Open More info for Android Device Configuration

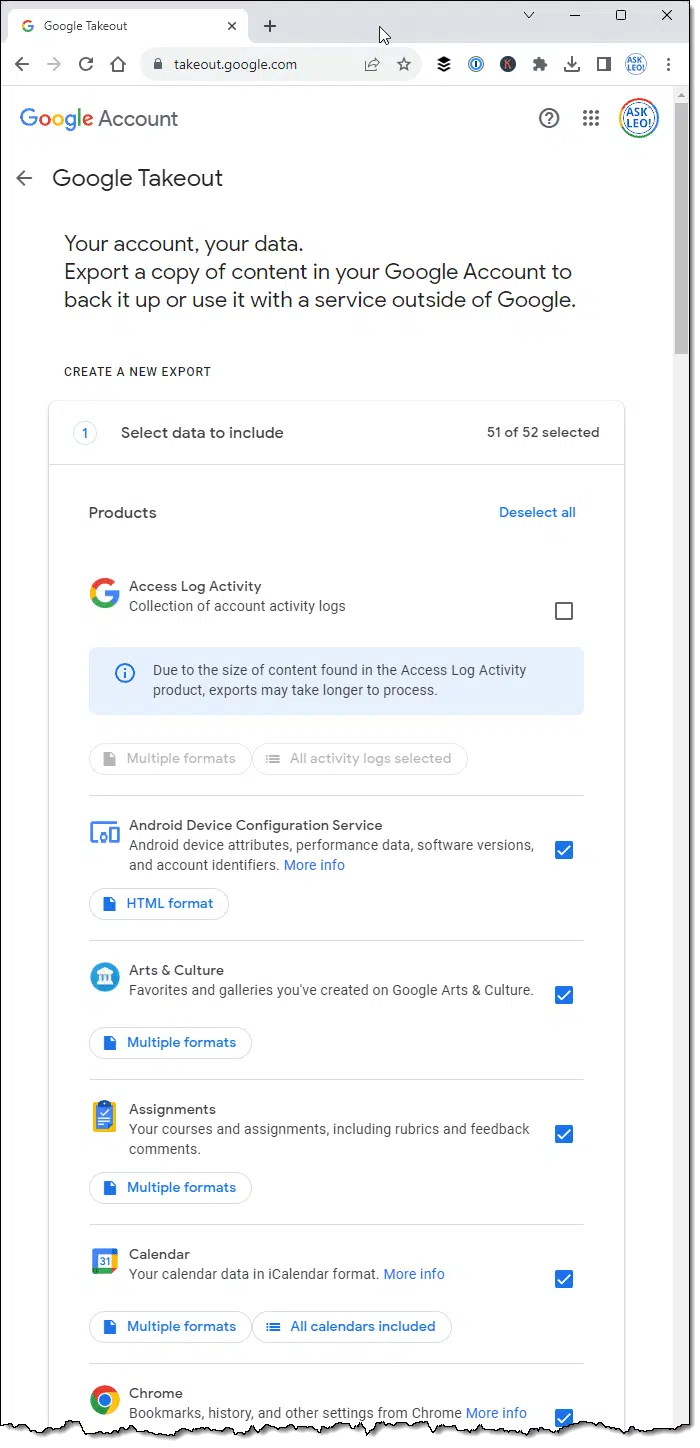click(314, 866)
